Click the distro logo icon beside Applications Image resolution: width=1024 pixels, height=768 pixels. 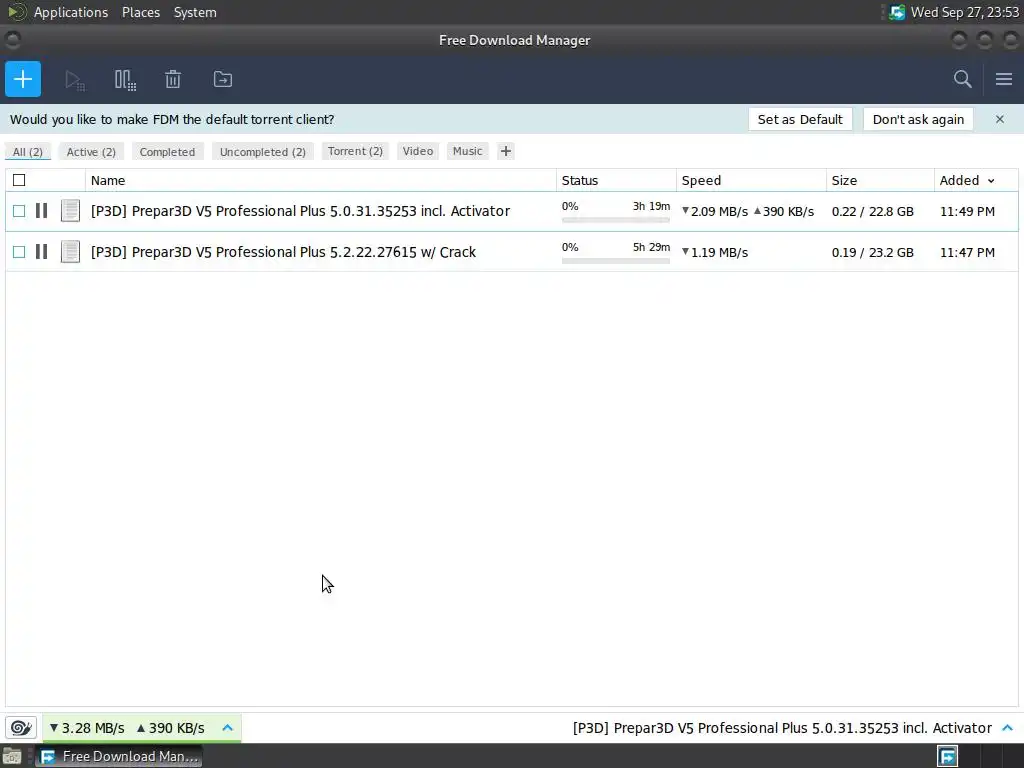click(17, 12)
